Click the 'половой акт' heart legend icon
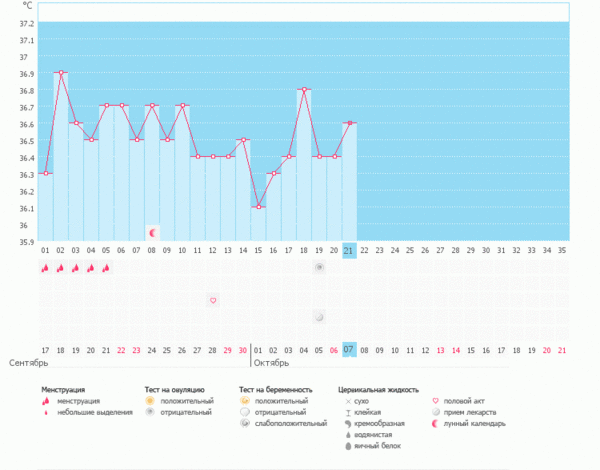This screenshot has width=600, height=470. (434, 400)
